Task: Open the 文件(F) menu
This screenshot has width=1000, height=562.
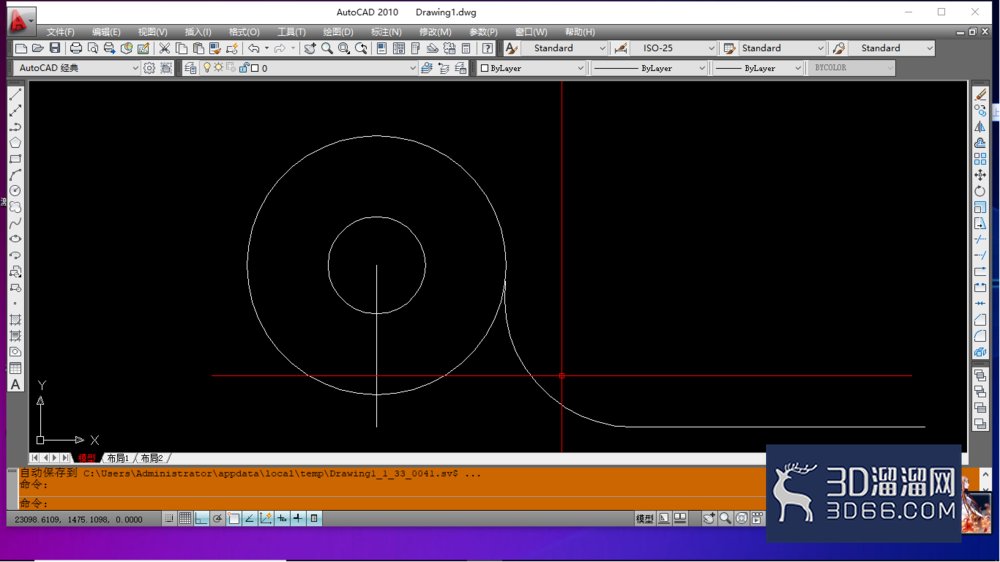Action: click(60, 32)
